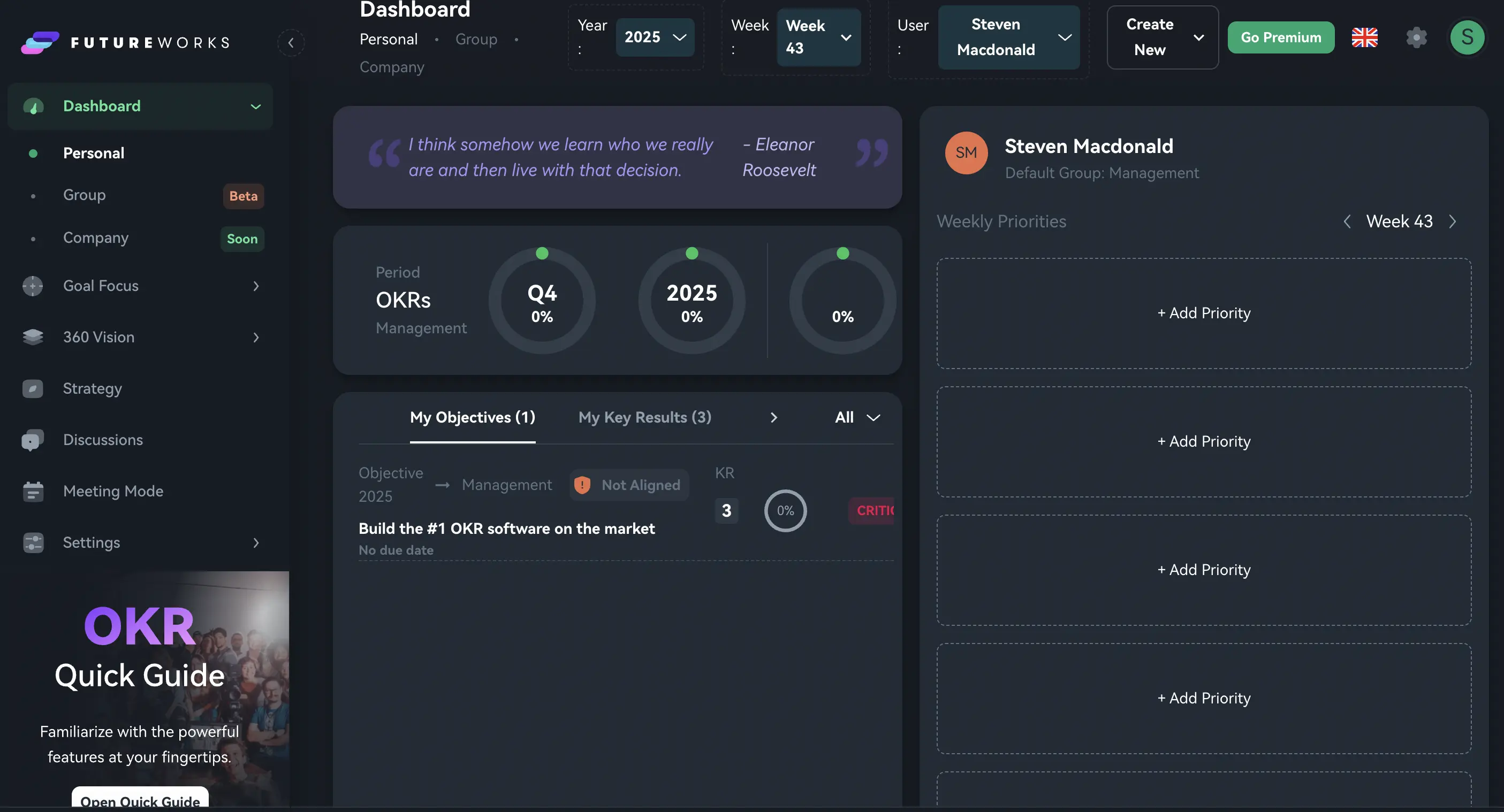Open the 360 Vision layers icon
The image size is (1504, 812).
point(32,336)
